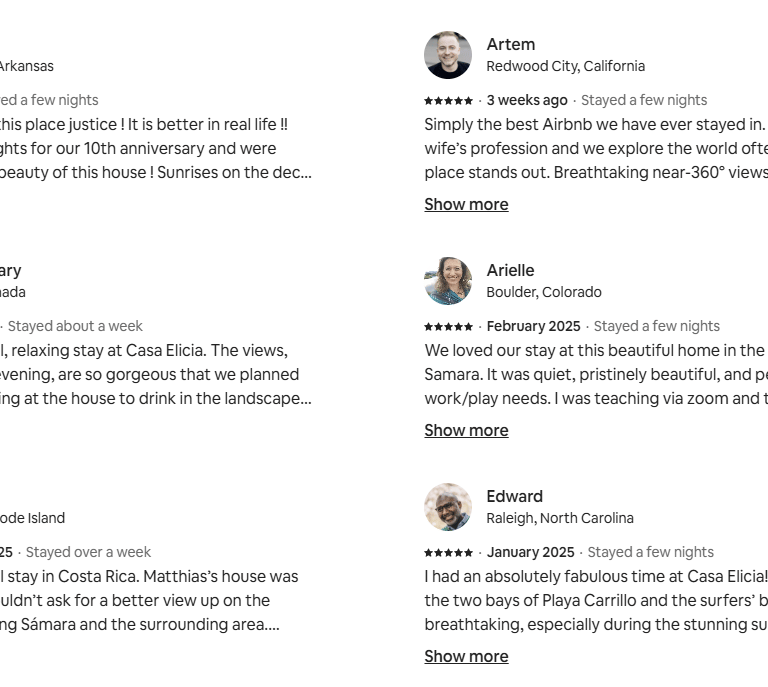Expand Edward's review via Show more
The height and width of the screenshot is (687, 768).
466,656
